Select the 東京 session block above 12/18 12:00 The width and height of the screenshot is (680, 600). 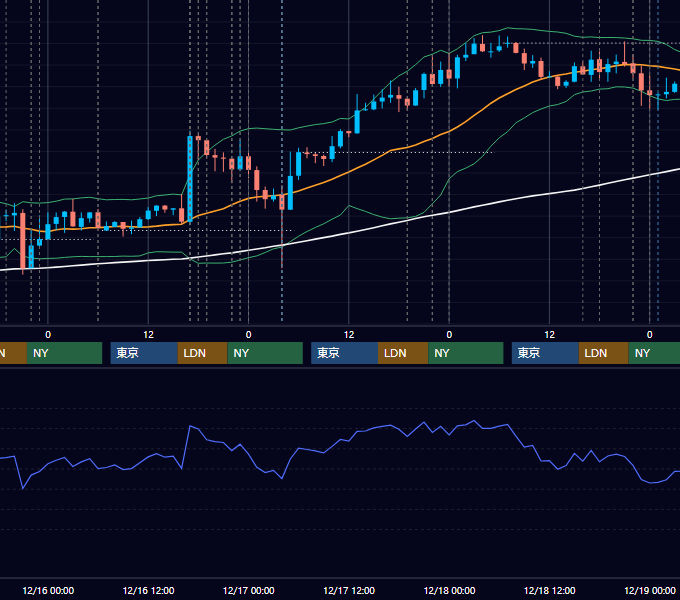click(545, 353)
